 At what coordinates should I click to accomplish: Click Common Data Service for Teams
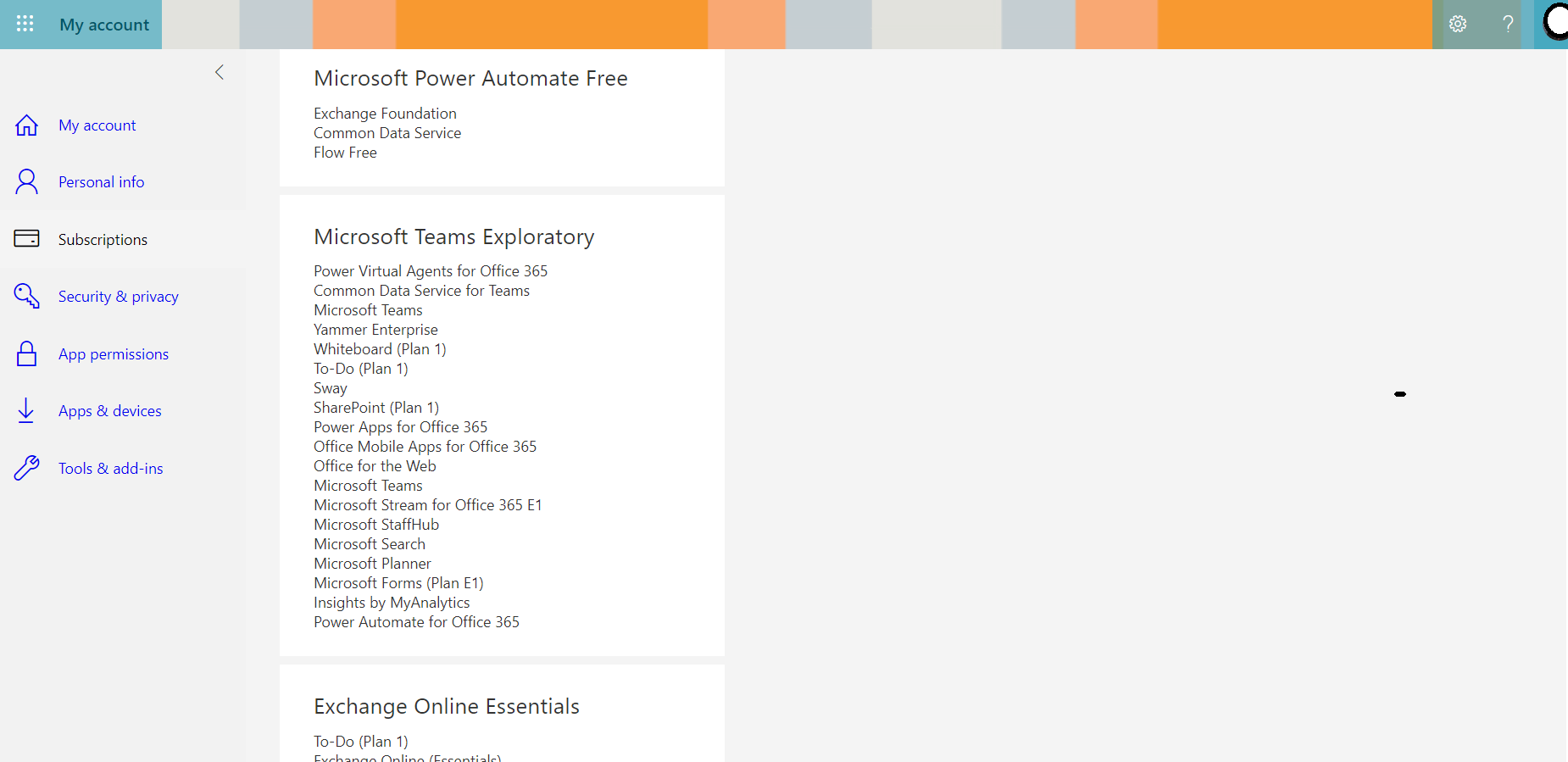(421, 291)
